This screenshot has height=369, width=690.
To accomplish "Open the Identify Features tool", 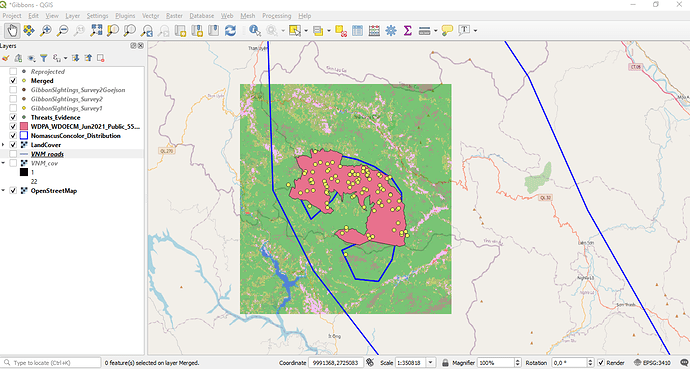I will [254, 30].
